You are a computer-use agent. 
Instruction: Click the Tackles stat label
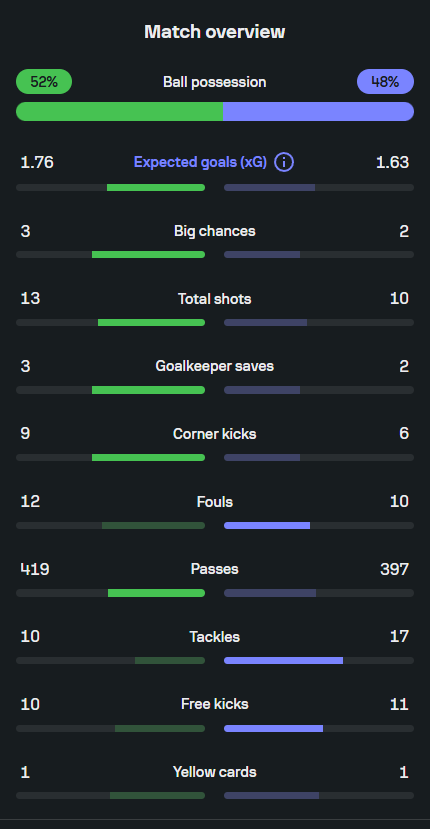click(215, 637)
